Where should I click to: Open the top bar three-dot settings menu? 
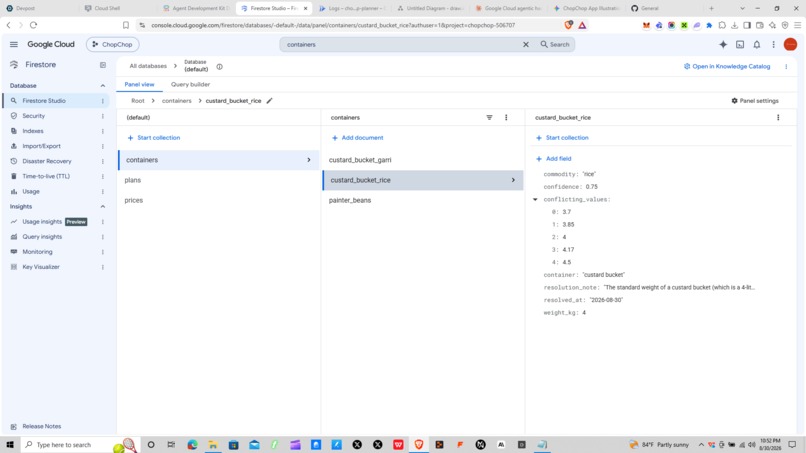774,45
